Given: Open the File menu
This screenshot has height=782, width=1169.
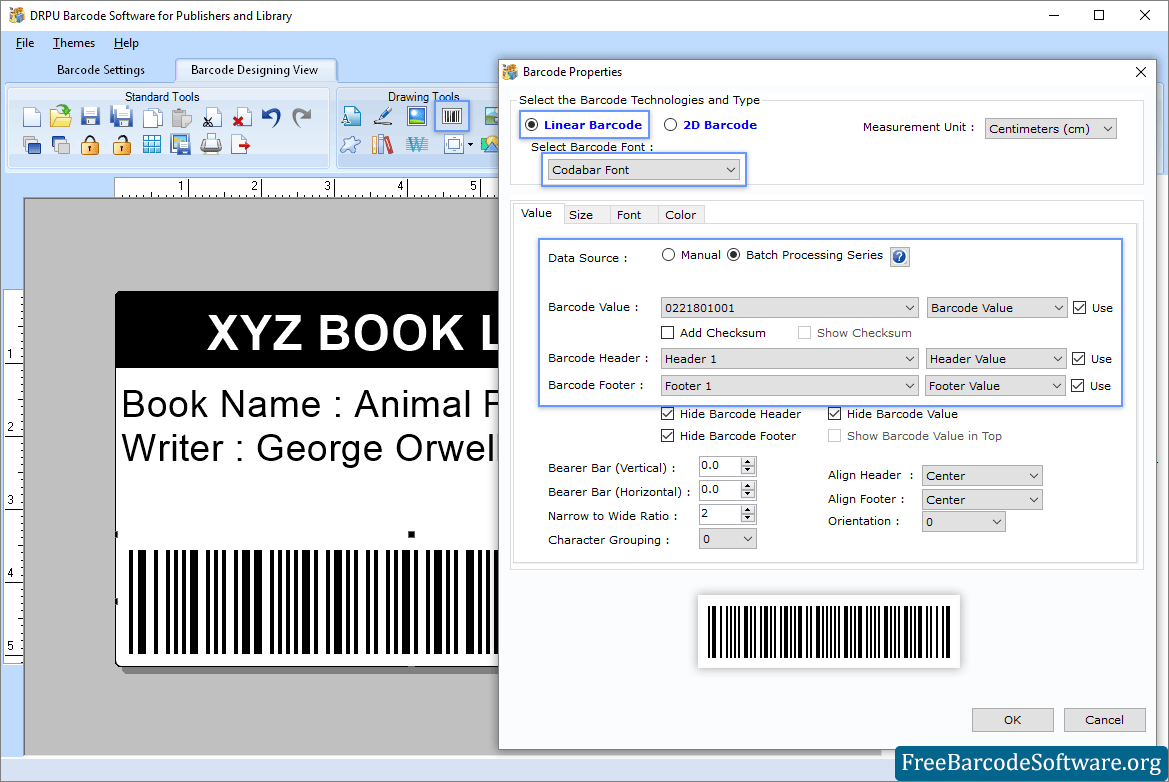Looking at the screenshot, I should [x=25, y=42].
